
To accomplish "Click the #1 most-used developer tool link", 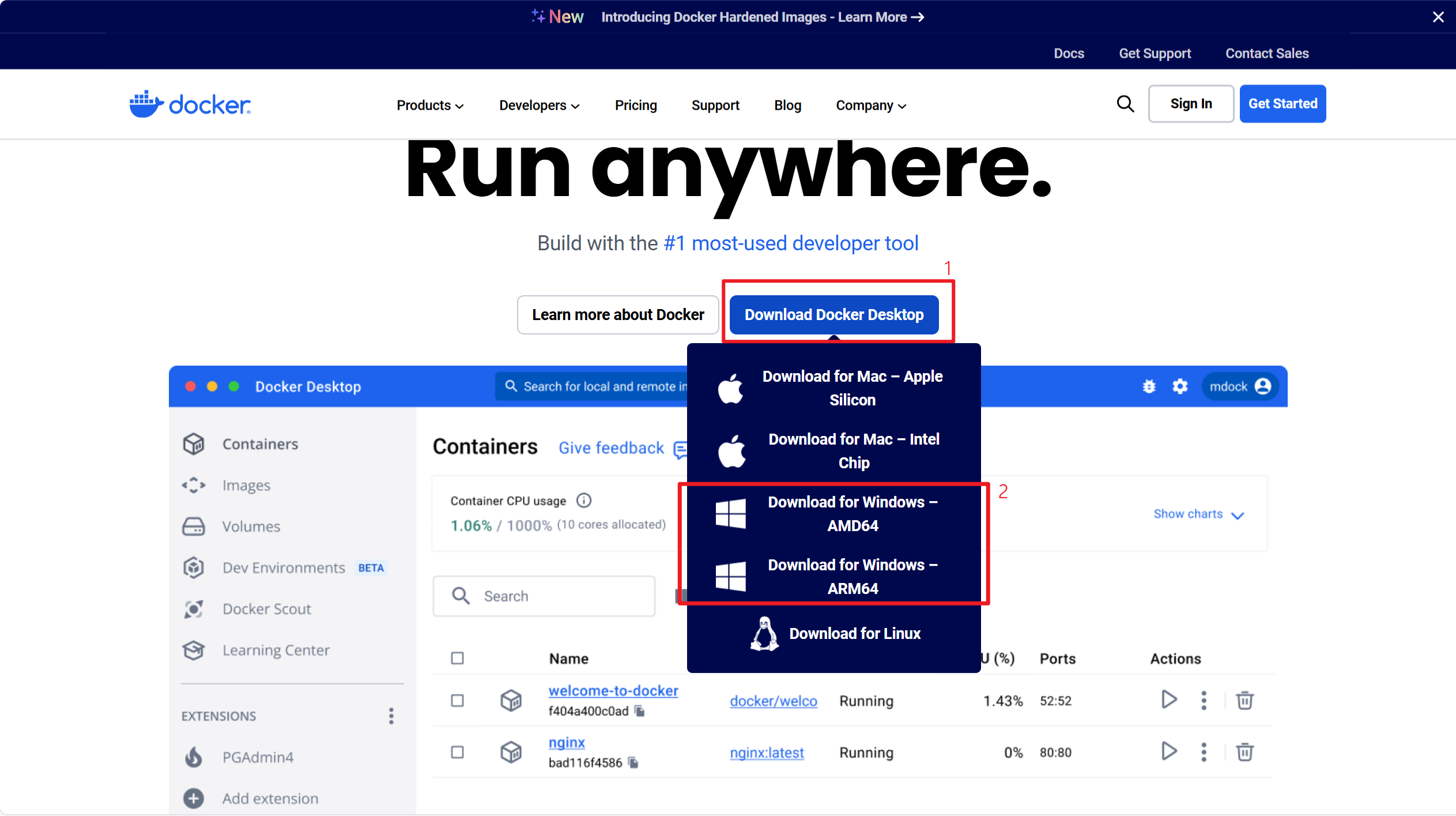I will pyautogui.click(x=791, y=243).
